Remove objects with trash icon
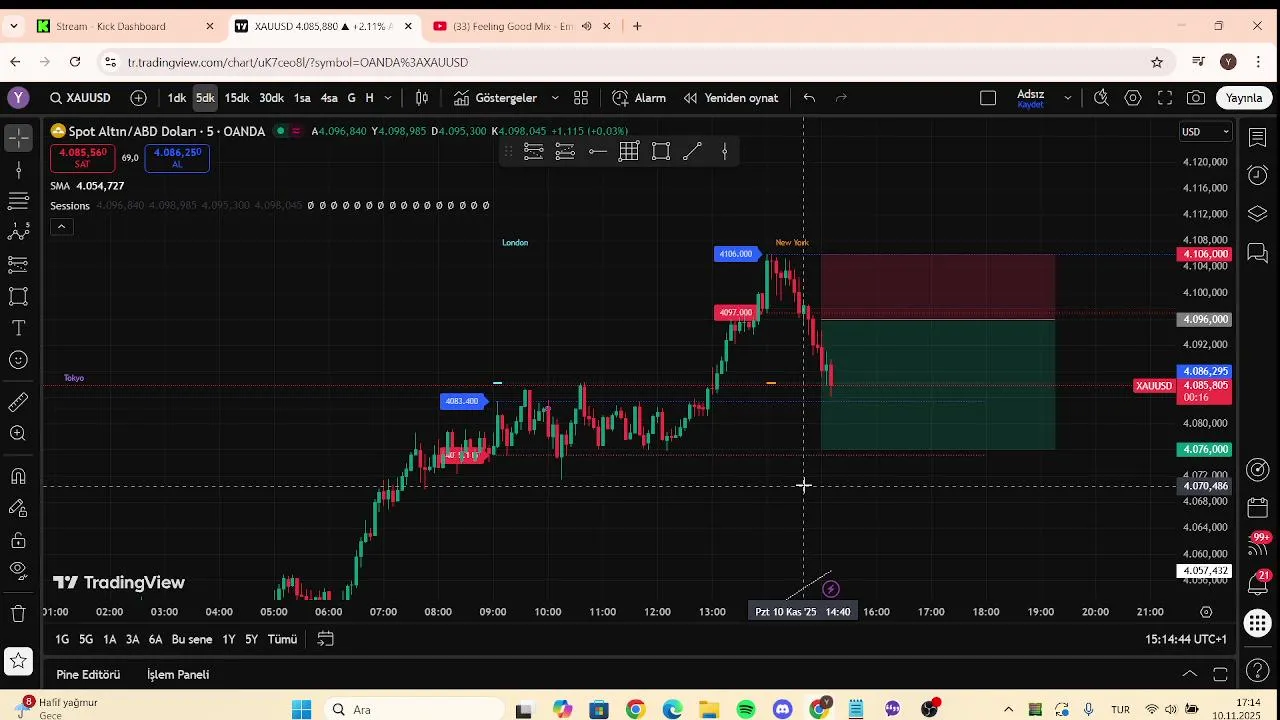1280x720 pixels. click(18, 613)
